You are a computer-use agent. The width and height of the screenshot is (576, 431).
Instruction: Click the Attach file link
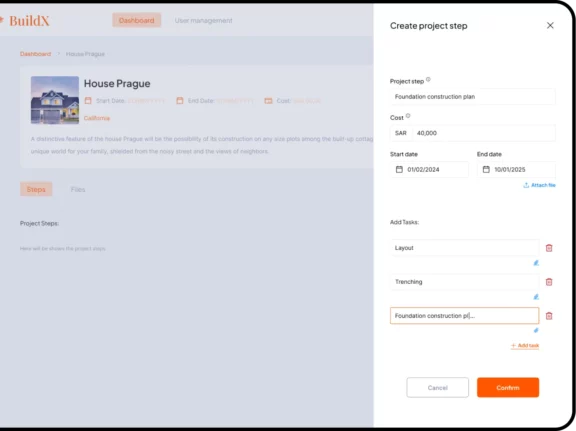pos(539,185)
